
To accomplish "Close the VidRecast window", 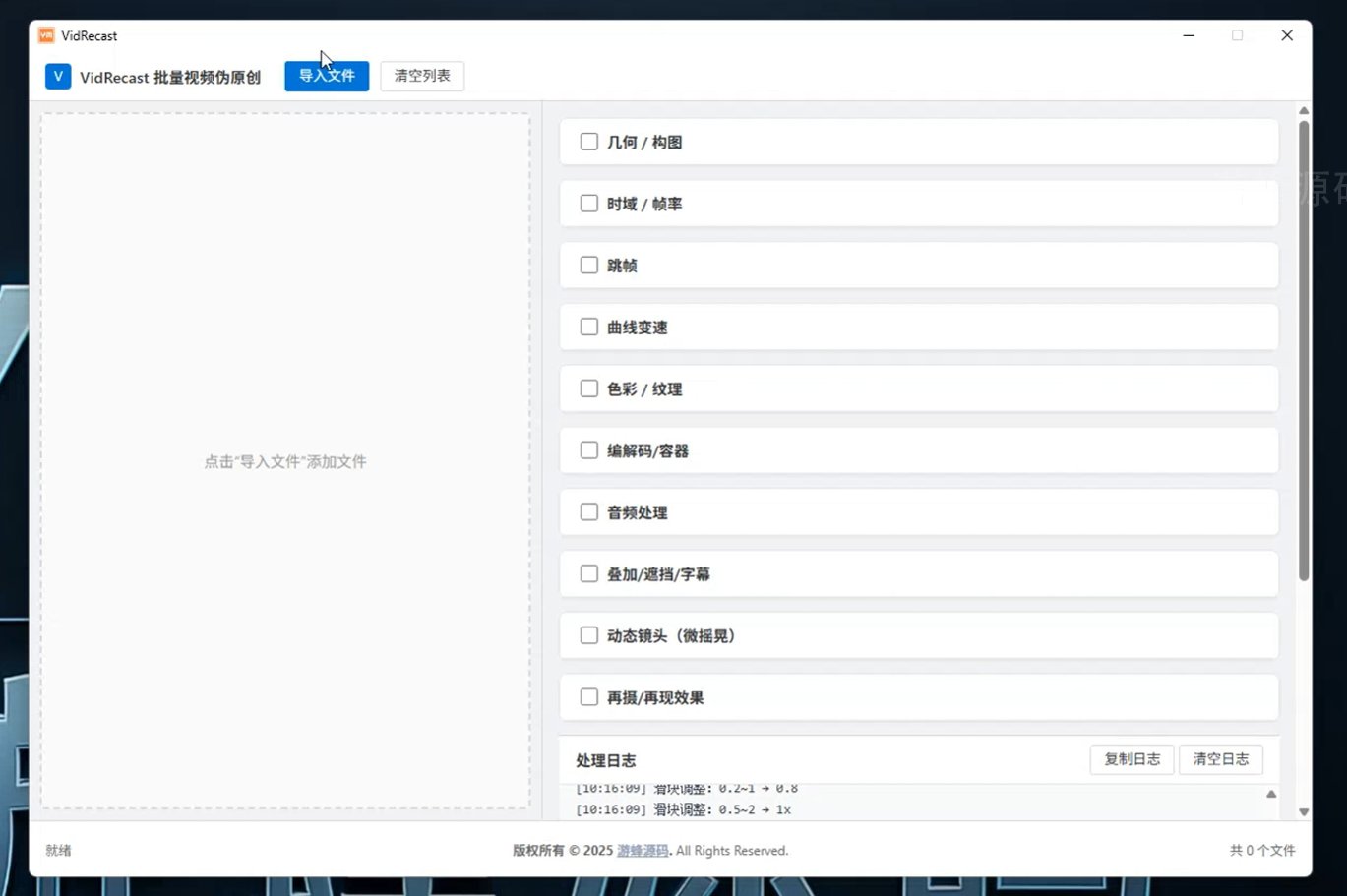I will click(x=1287, y=35).
